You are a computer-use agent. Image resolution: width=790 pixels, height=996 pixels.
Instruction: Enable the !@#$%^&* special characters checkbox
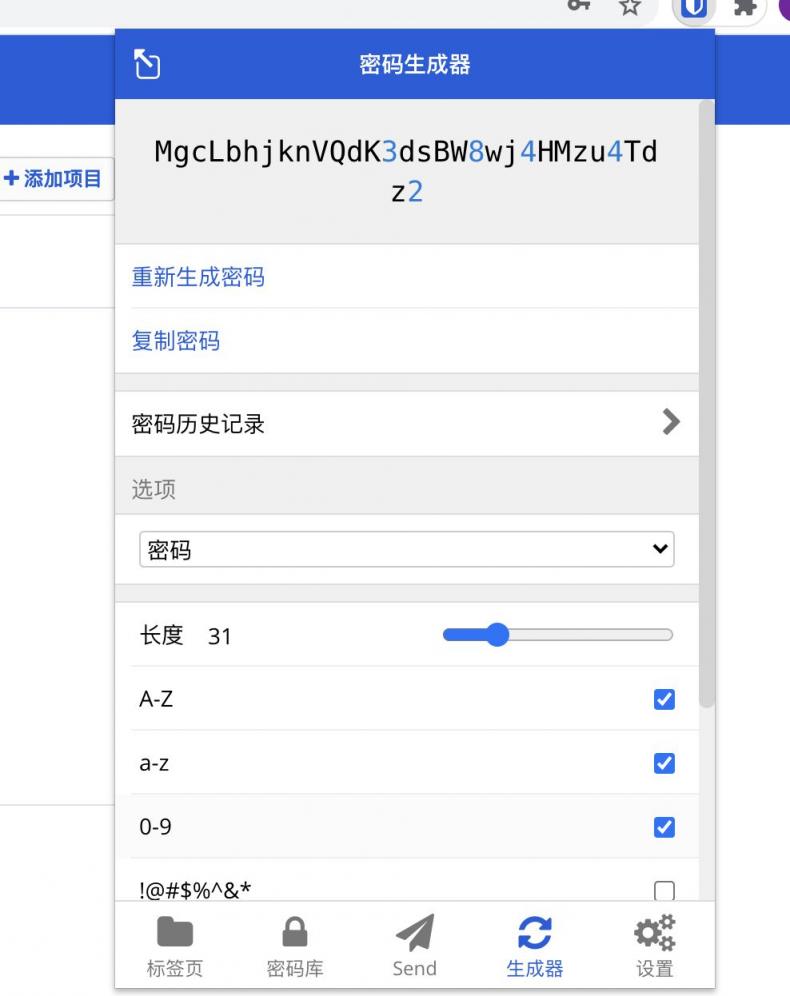coord(664,890)
